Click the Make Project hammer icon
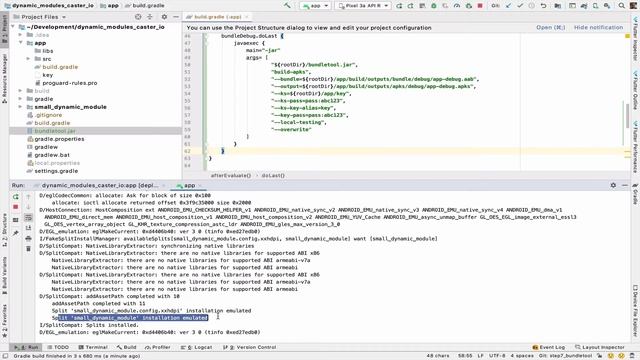Image resolution: width=640 pixels, height=360 pixels. pos(287,6)
